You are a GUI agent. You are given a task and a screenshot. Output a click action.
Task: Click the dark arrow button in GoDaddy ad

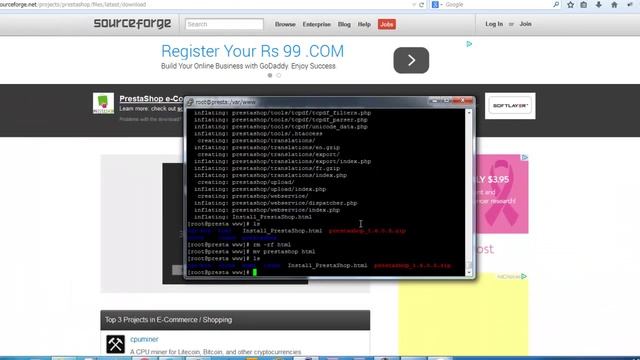(411, 60)
